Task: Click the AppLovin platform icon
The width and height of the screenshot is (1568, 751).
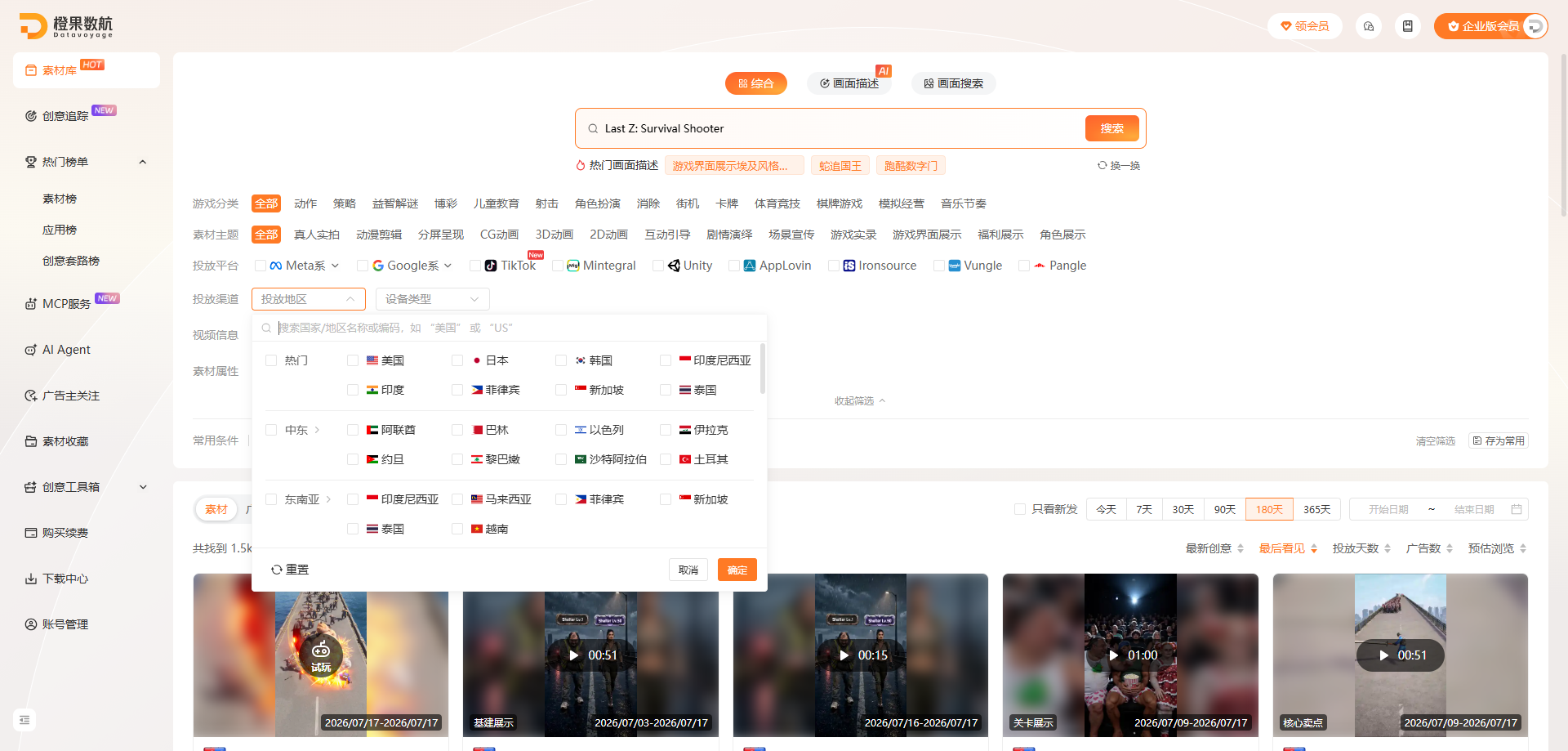Action: click(x=750, y=266)
